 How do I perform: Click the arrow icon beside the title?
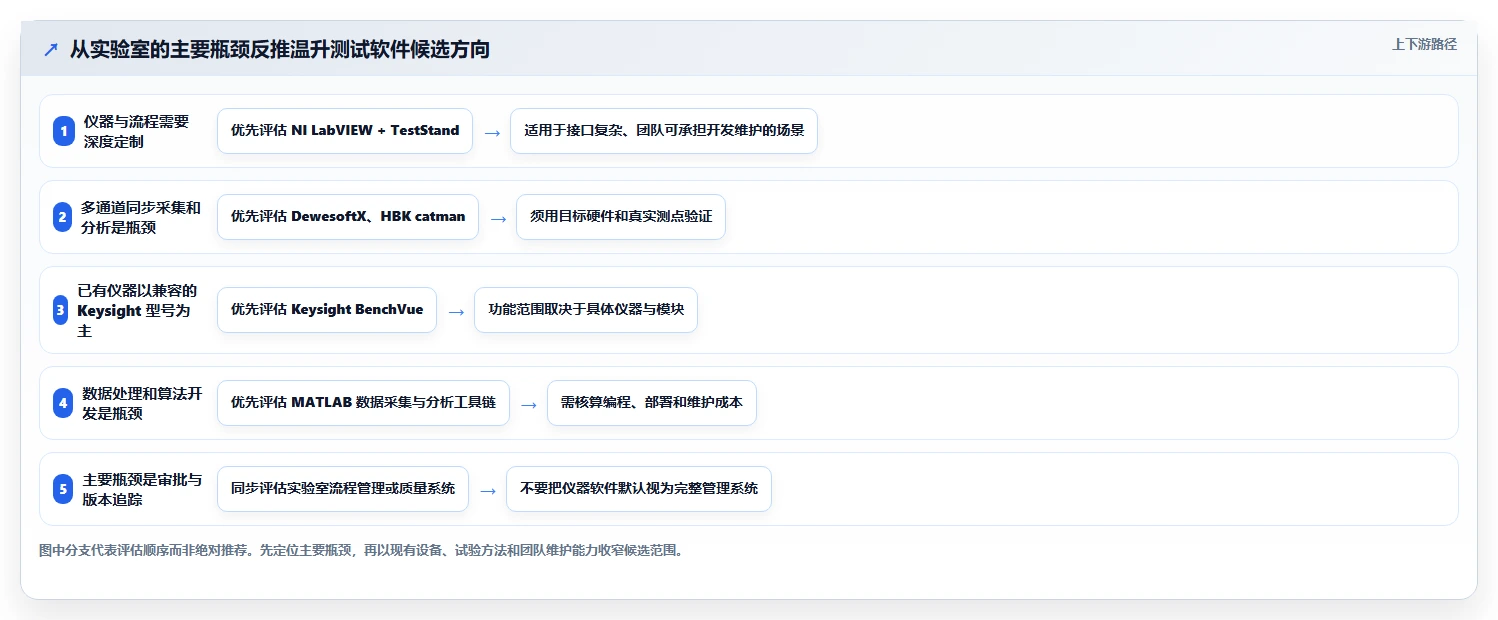pyautogui.click(x=50, y=49)
